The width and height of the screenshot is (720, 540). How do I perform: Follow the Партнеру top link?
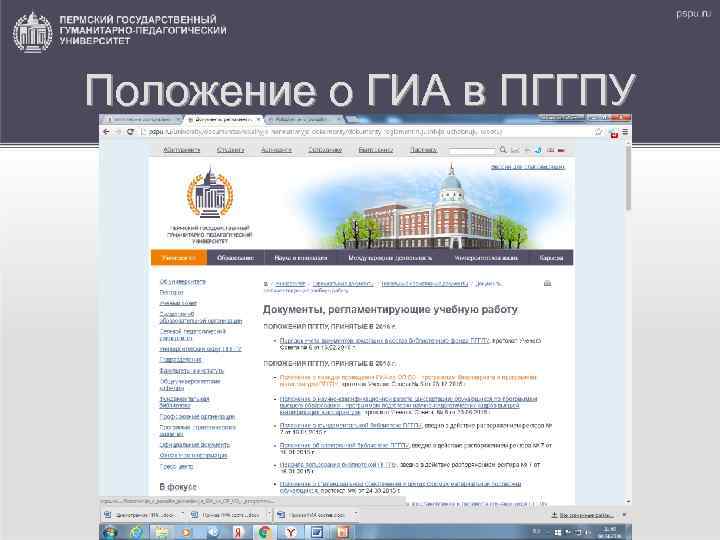[423, 150]
